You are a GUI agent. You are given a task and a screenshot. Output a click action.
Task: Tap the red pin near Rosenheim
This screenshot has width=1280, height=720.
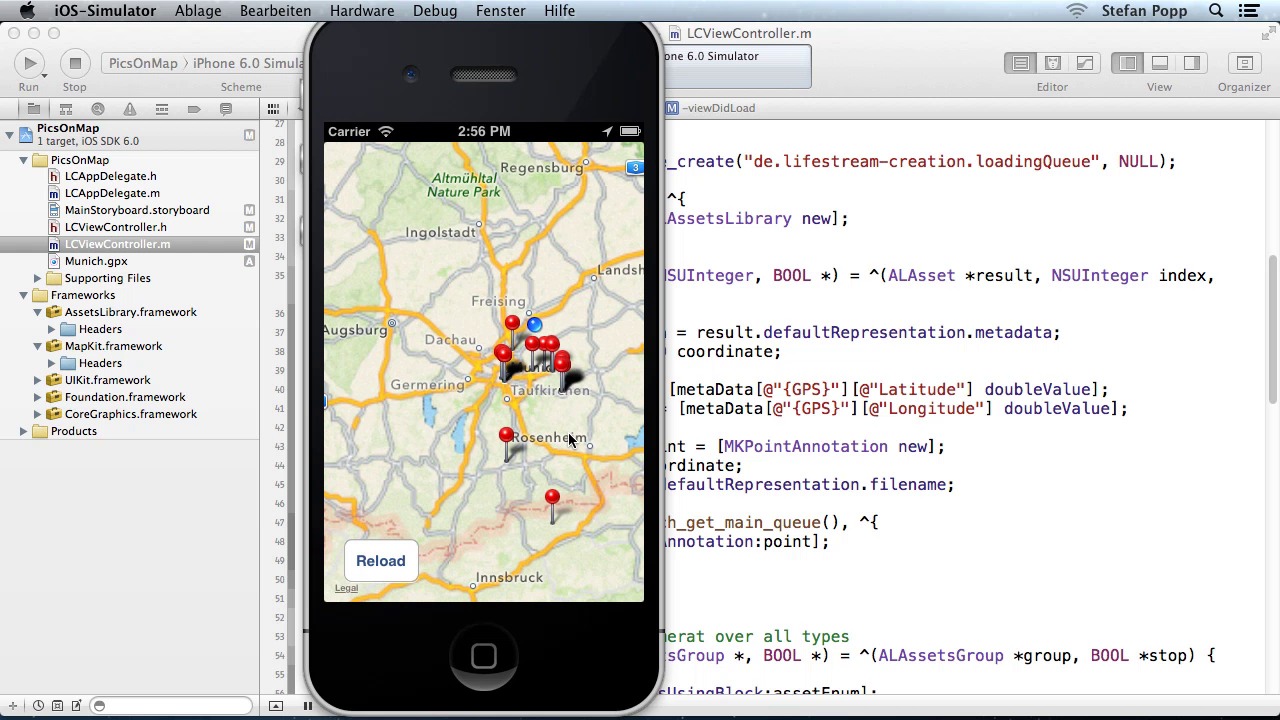pos(506,436)
